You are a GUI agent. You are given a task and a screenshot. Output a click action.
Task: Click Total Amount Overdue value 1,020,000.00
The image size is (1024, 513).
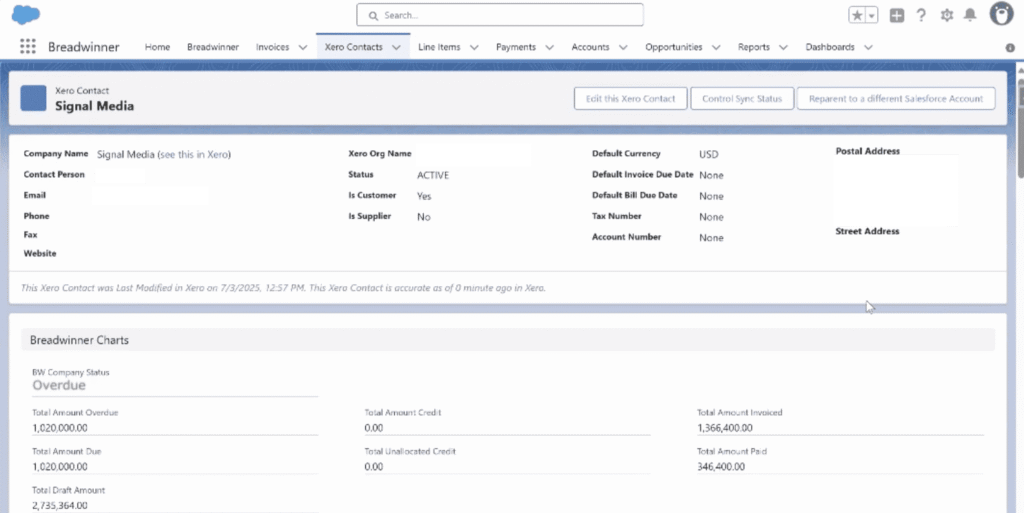tap(59, 428)
